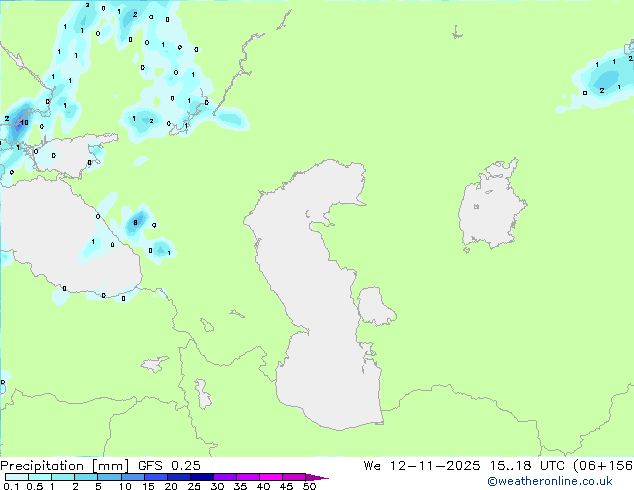
Task: Click the 30–35 mm purple legend swatch
Action: (225, 477)
